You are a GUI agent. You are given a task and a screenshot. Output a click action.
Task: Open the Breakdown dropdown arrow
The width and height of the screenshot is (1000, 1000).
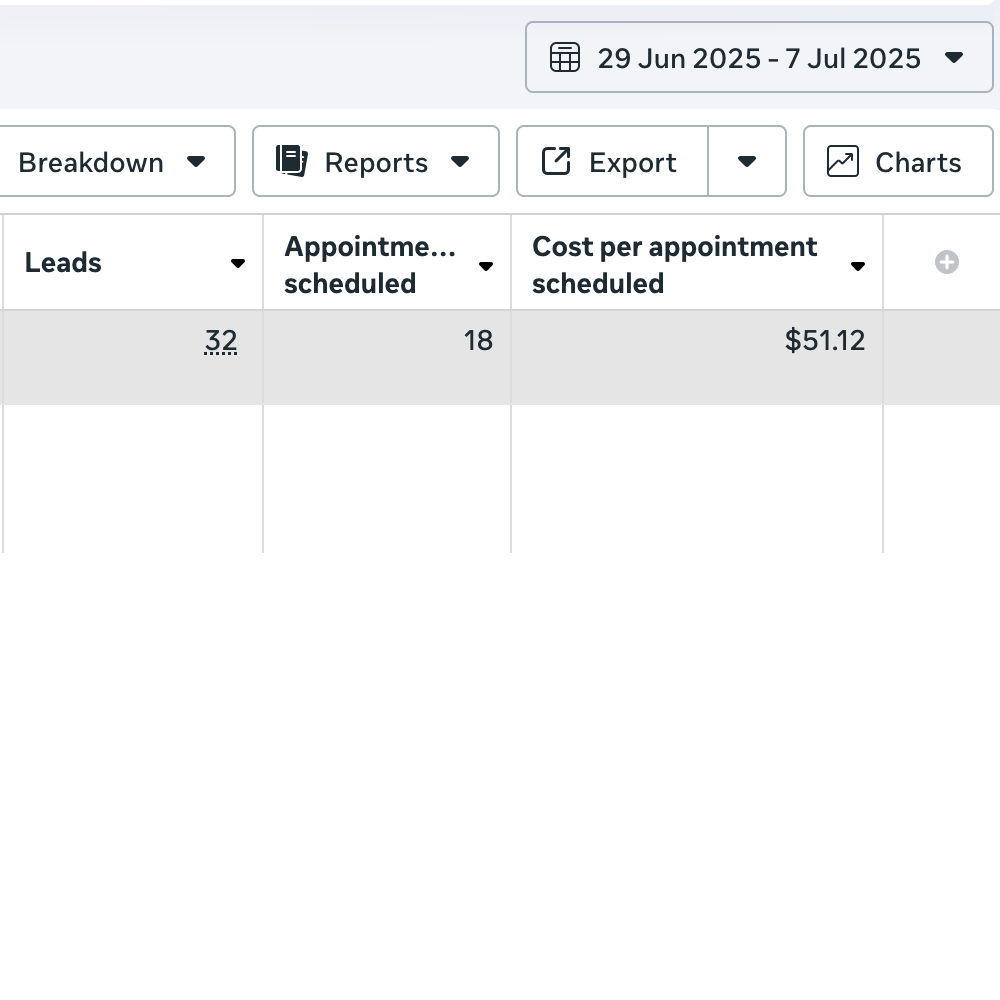point(196,161)
